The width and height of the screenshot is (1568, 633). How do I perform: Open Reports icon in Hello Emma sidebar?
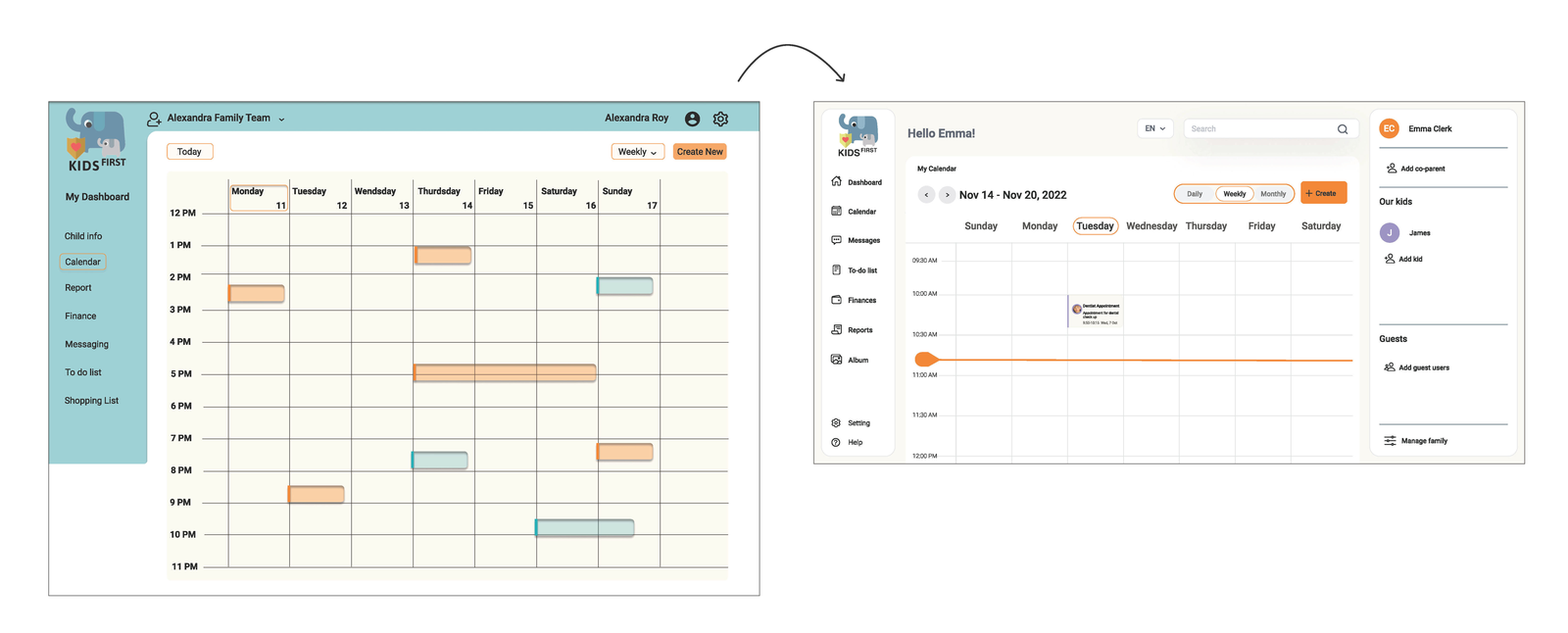tap(836, 329)
